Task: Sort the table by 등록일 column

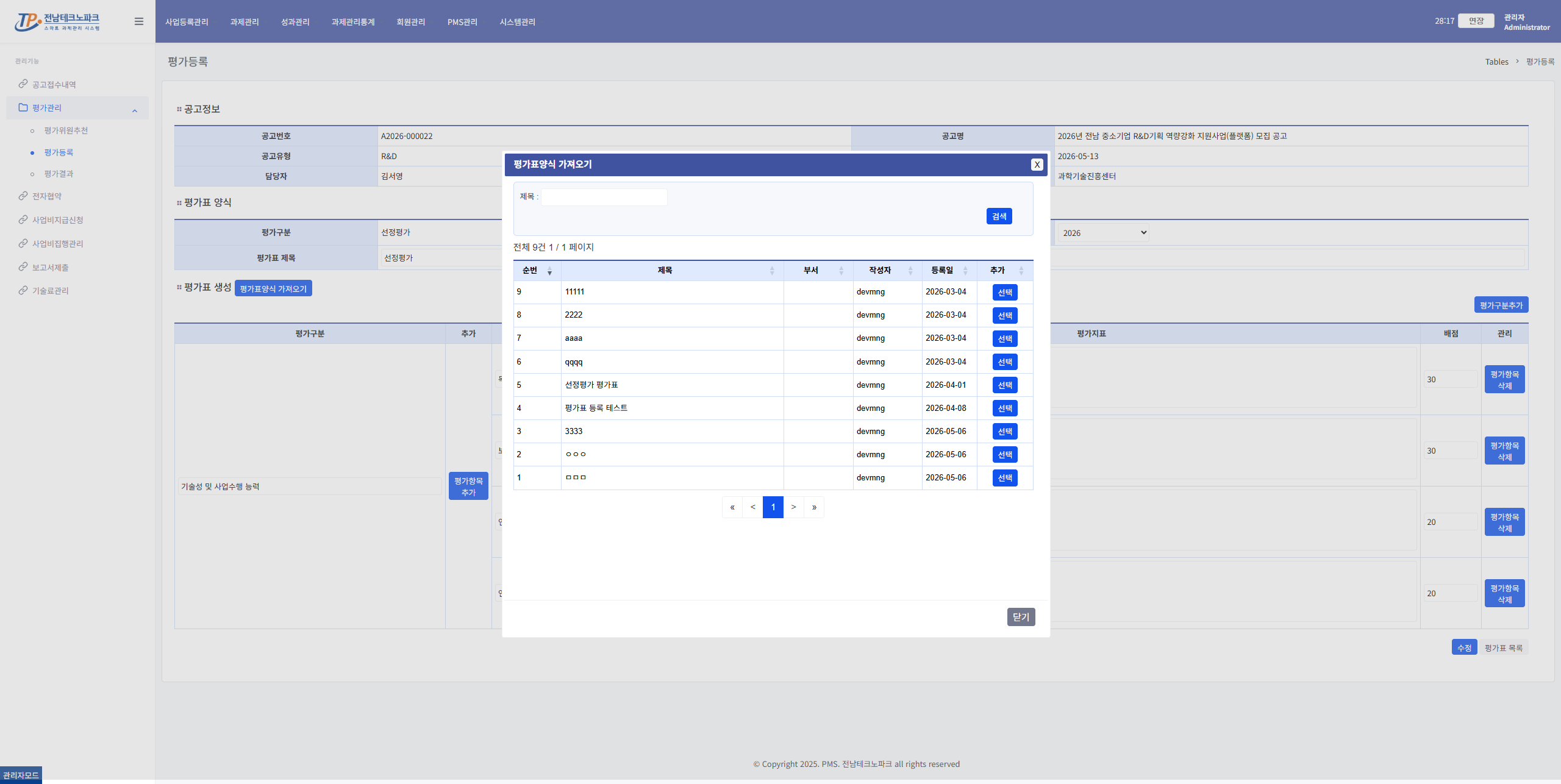Action: (x=949, y=271)
